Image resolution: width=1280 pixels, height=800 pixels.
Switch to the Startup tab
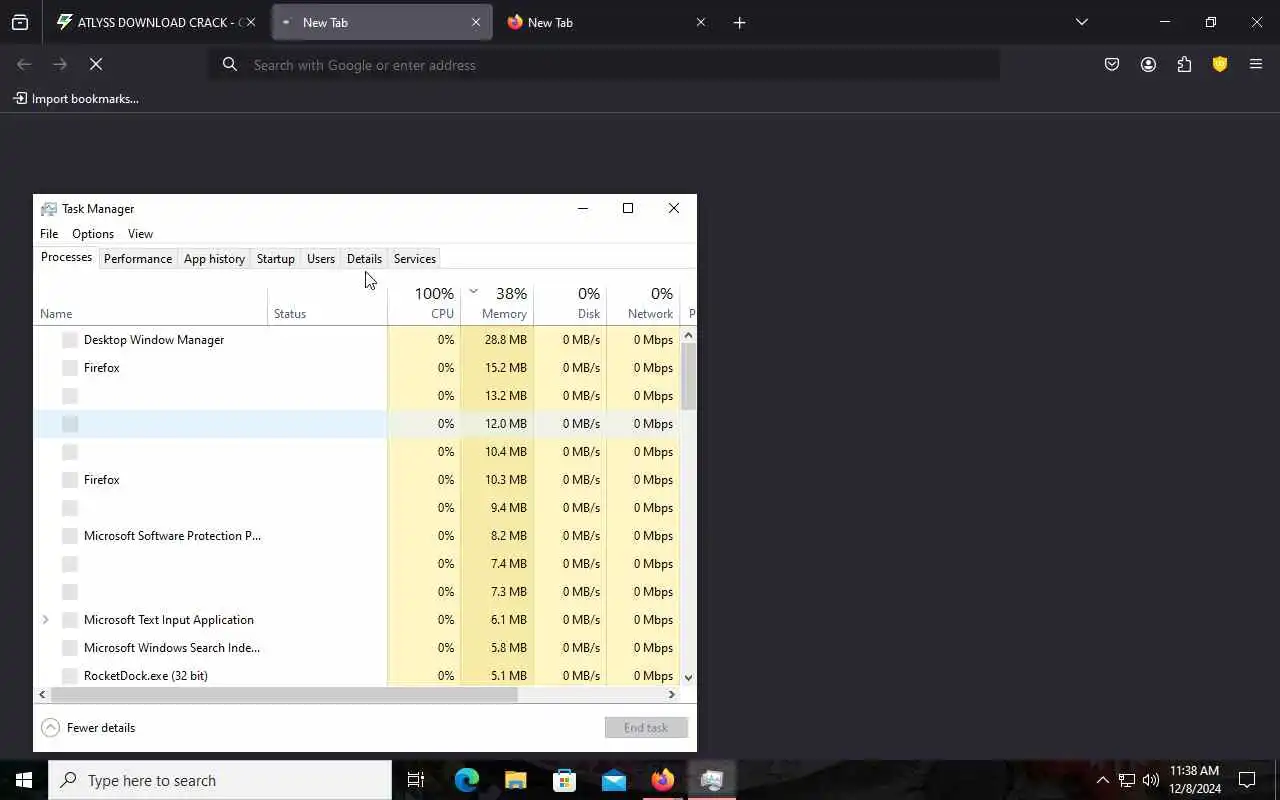point(276,259)
